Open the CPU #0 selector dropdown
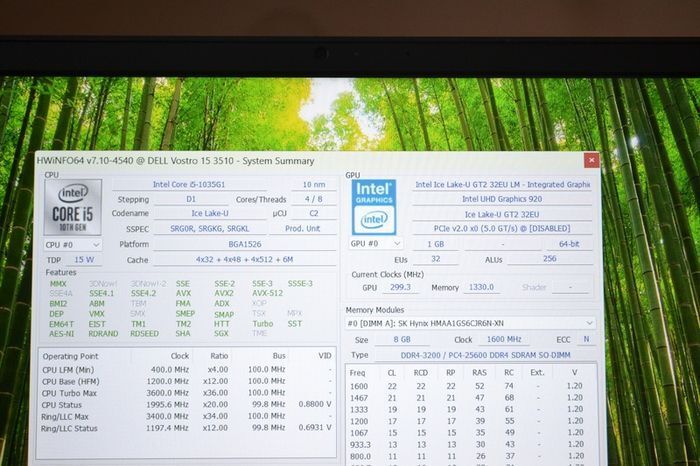The width and height of the screenshot is (700, 466). 73,245
